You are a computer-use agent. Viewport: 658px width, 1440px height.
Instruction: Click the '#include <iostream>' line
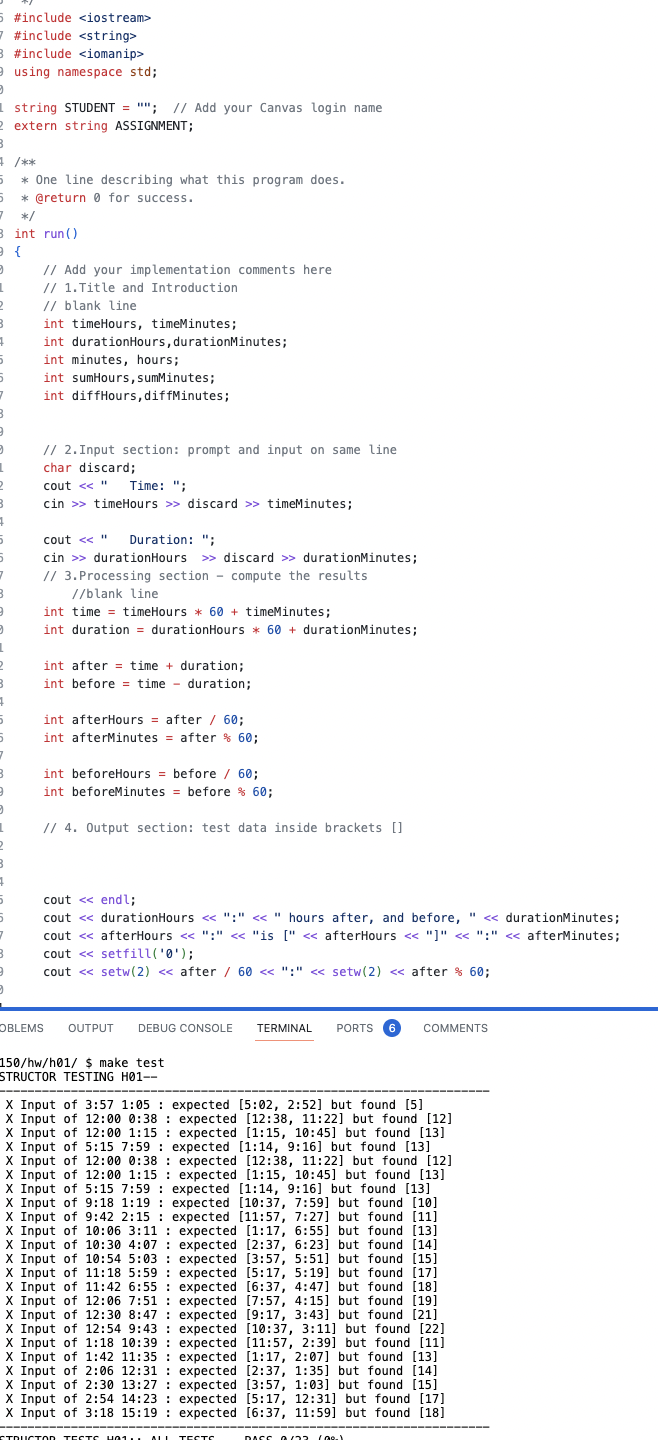point(82,18)
